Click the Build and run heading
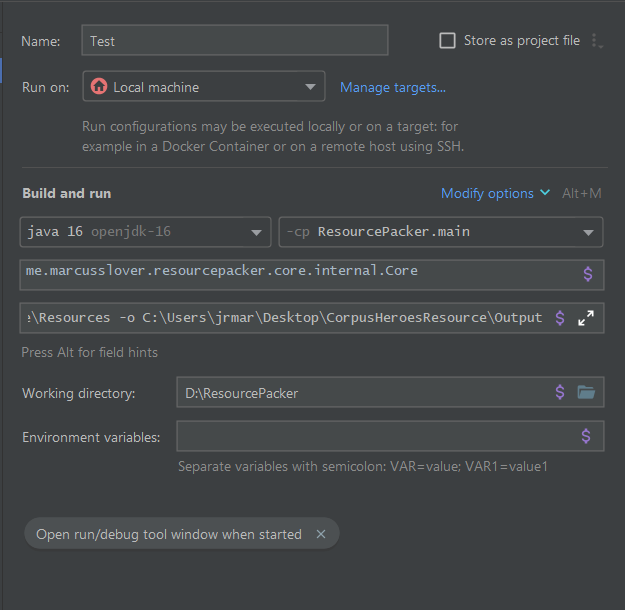The width and height of the screenshot is (625, 610). 67,193
